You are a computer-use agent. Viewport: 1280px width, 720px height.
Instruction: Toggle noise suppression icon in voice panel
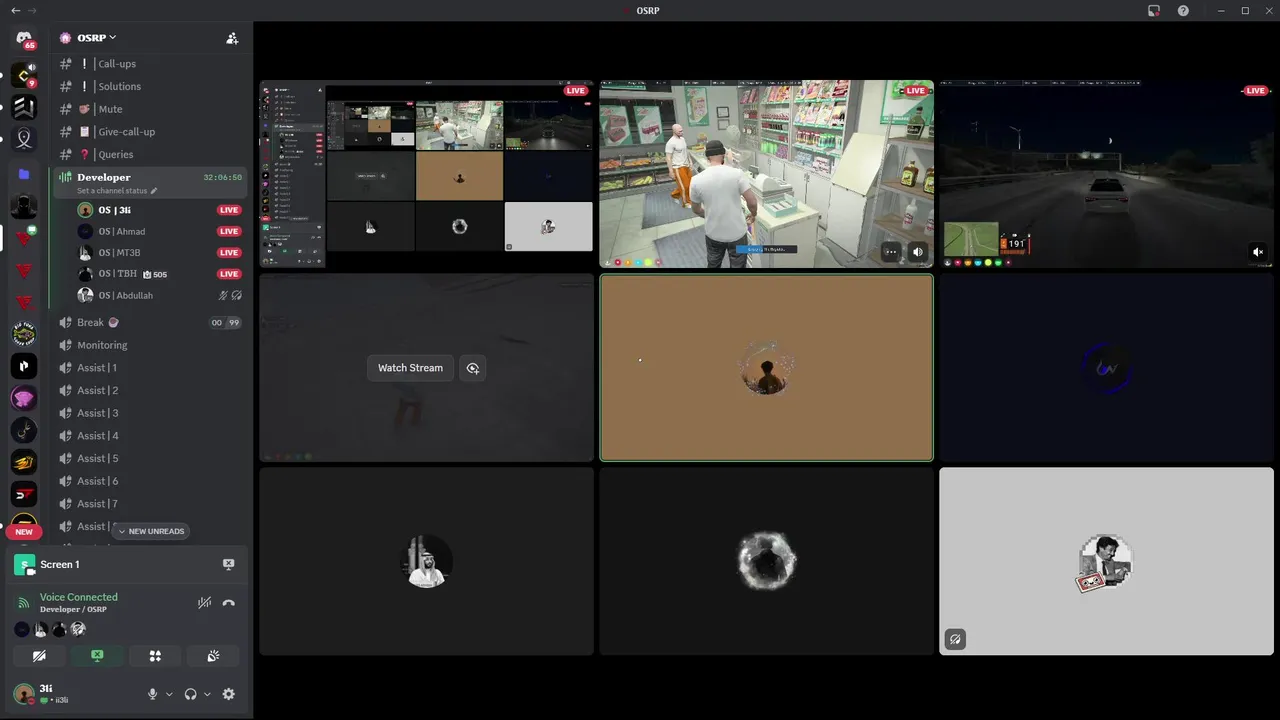[x=204, y=602]
